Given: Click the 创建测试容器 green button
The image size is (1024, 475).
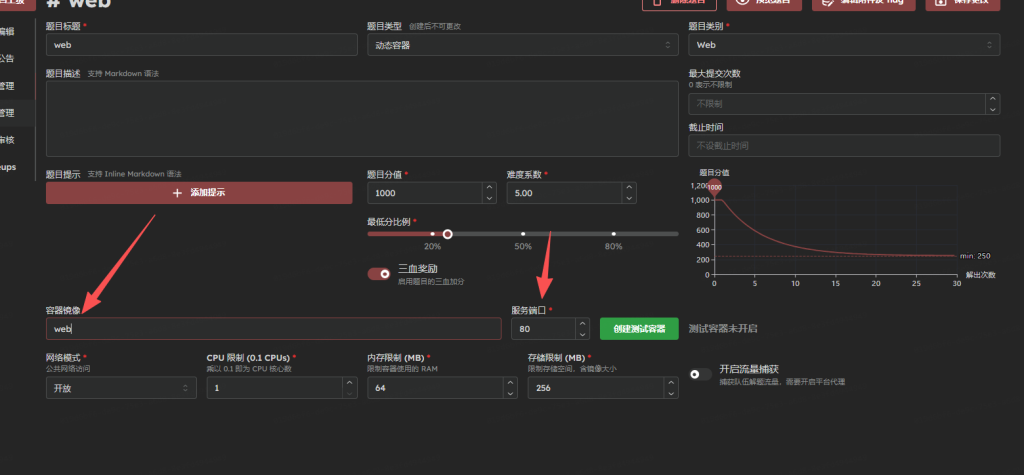Looking at the screenshot, I should (639, 329).
